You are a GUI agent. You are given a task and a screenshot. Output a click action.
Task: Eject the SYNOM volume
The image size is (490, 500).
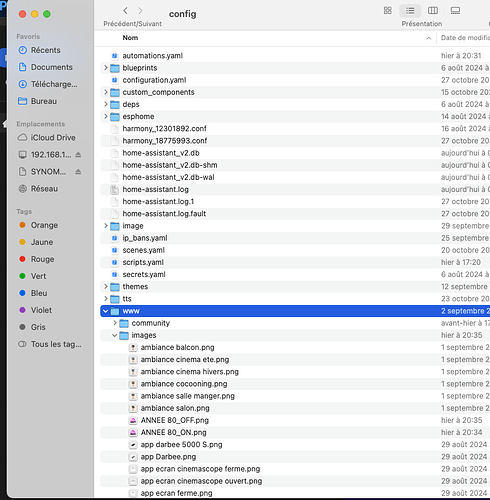(x=78, y=172)
